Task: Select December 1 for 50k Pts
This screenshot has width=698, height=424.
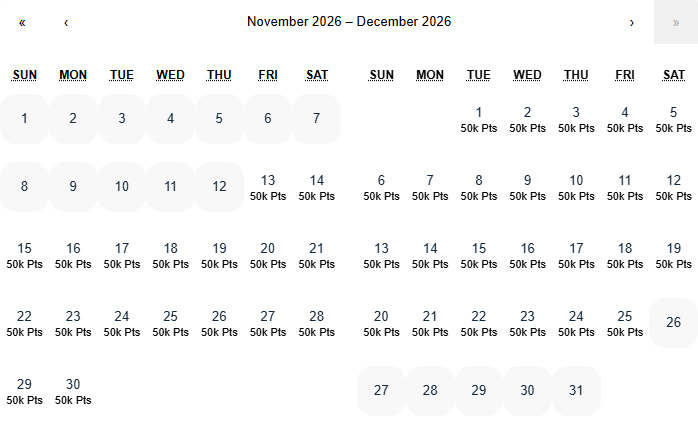Action: tap(479, 119)
